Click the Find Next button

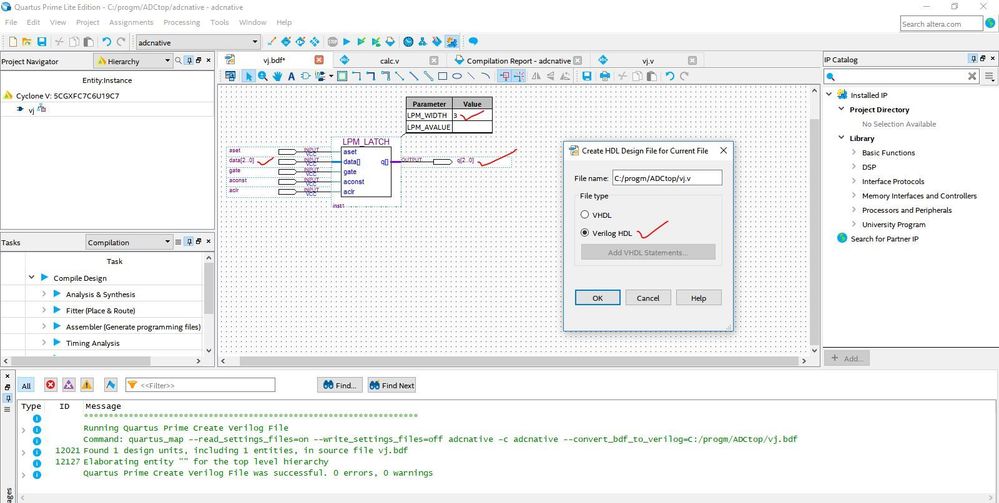click(x=391, y=385)
